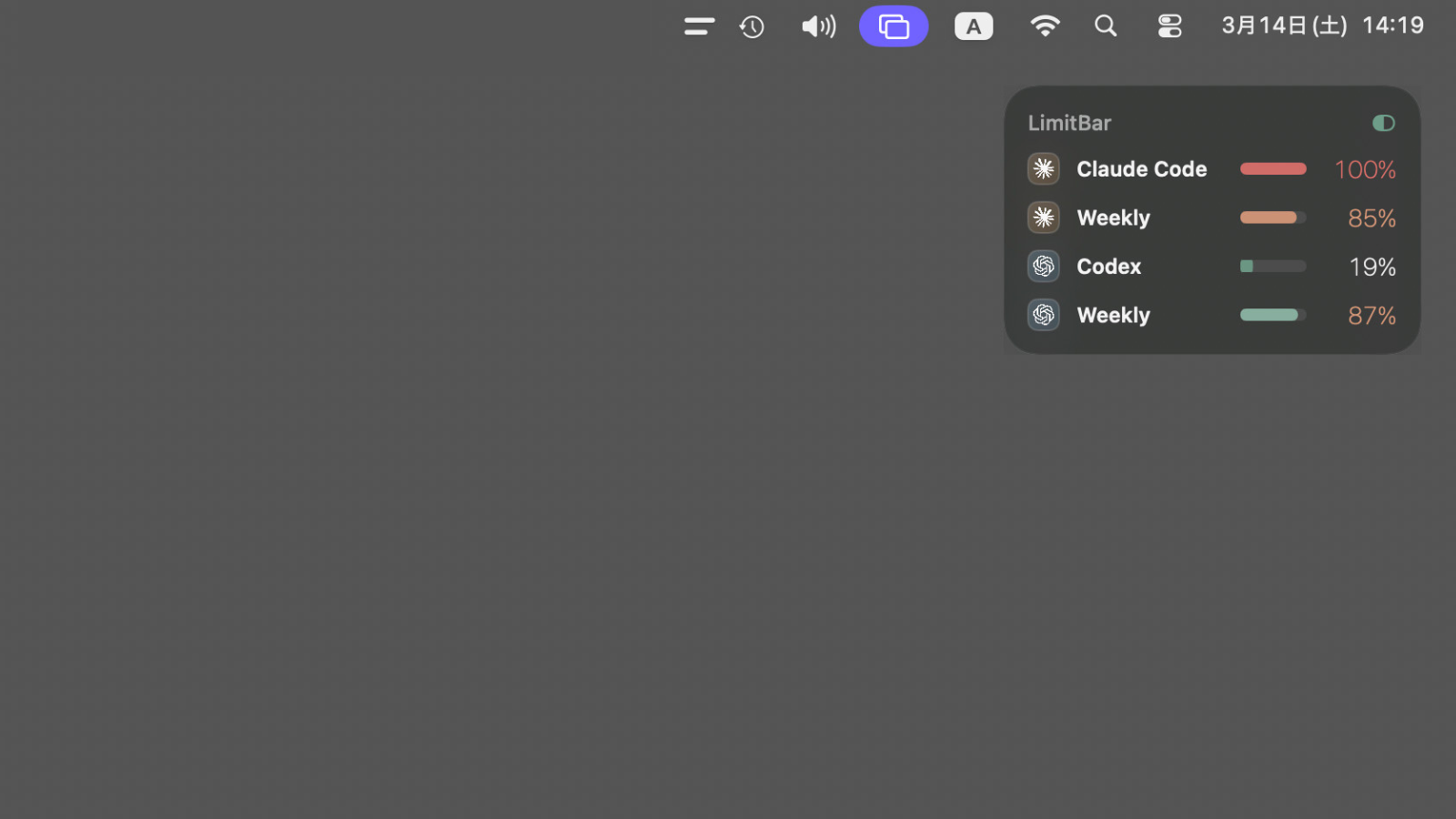The height and width of the screenshot is (819, 1456).
Task: Click the Claude icon next to Claude Code
Action: (x=1043, y=168)
